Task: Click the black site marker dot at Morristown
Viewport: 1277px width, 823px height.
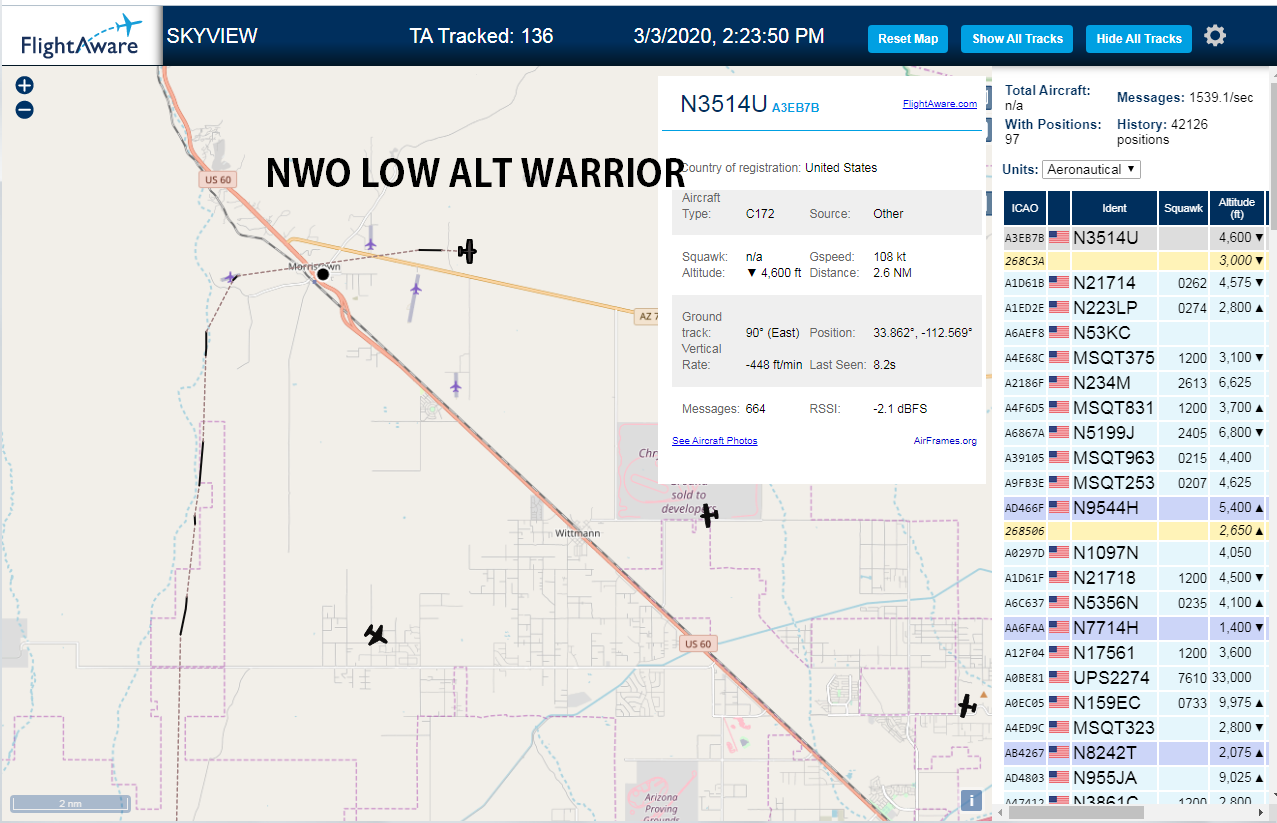Action: (x=322, y=273)
